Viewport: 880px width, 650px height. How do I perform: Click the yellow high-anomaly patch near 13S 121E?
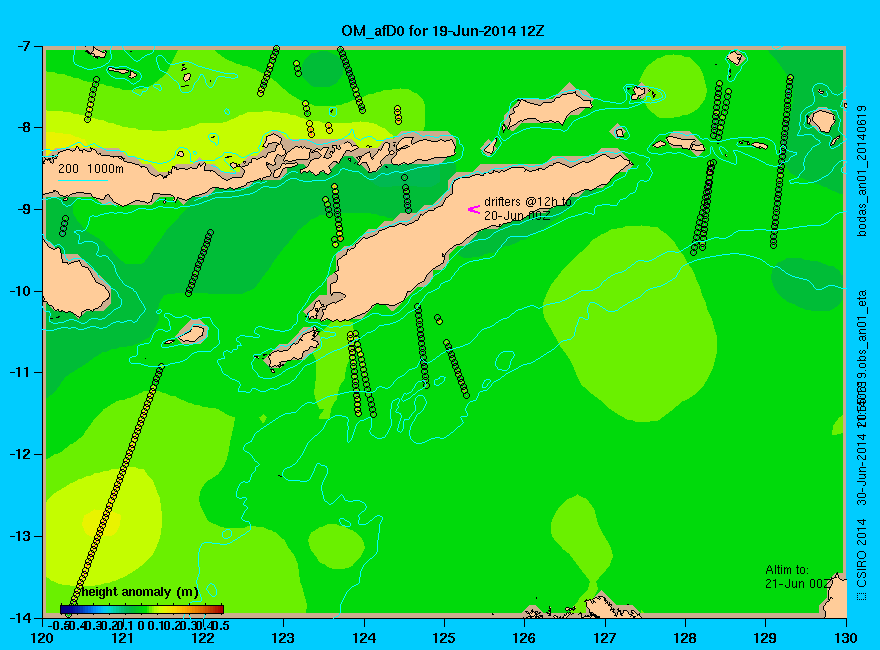(103, 524)
